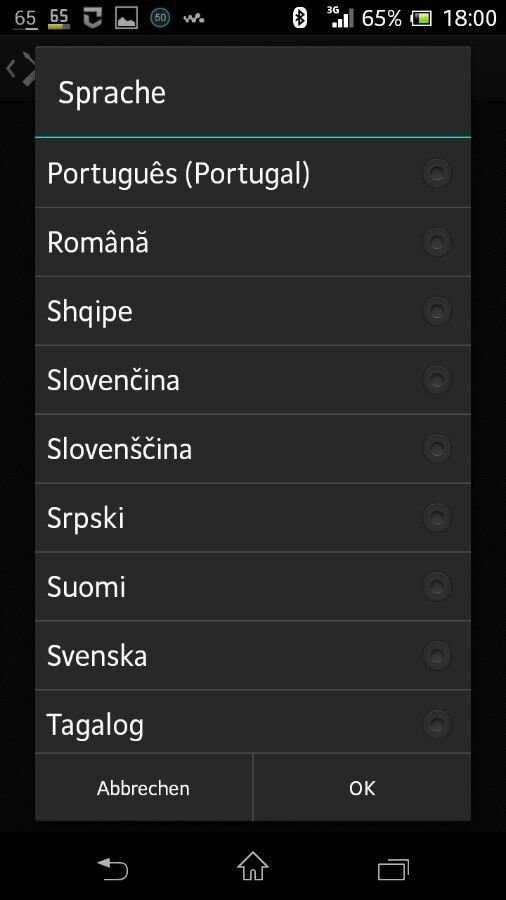This screenshot has height=900, width=506.
Task: Tap the Android back navigation icon
Action: pos(112,868)
